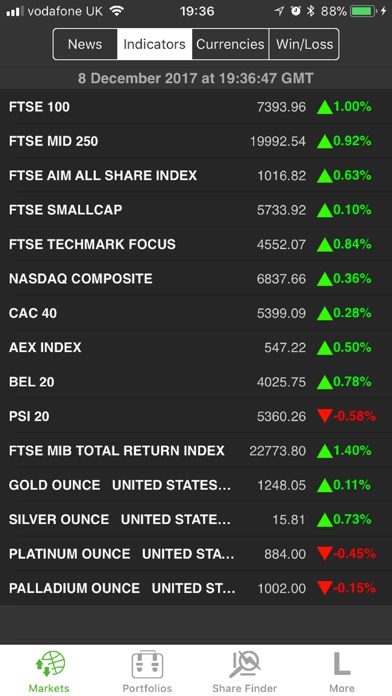Image resolution: width=392 pixels, height=696 pixels.
Task: Select the PALLADIUM OUNCE row
Action: [196, 588]
